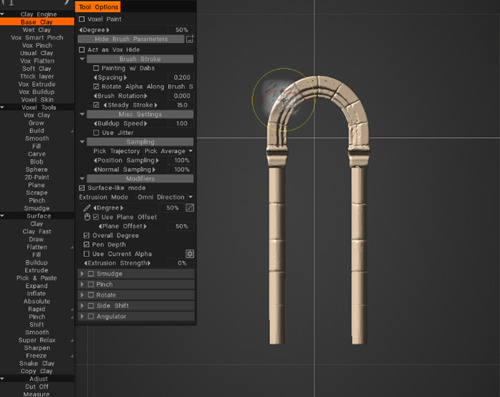Click the icon beside Hide Brush Parameters

tap(190, 39)
